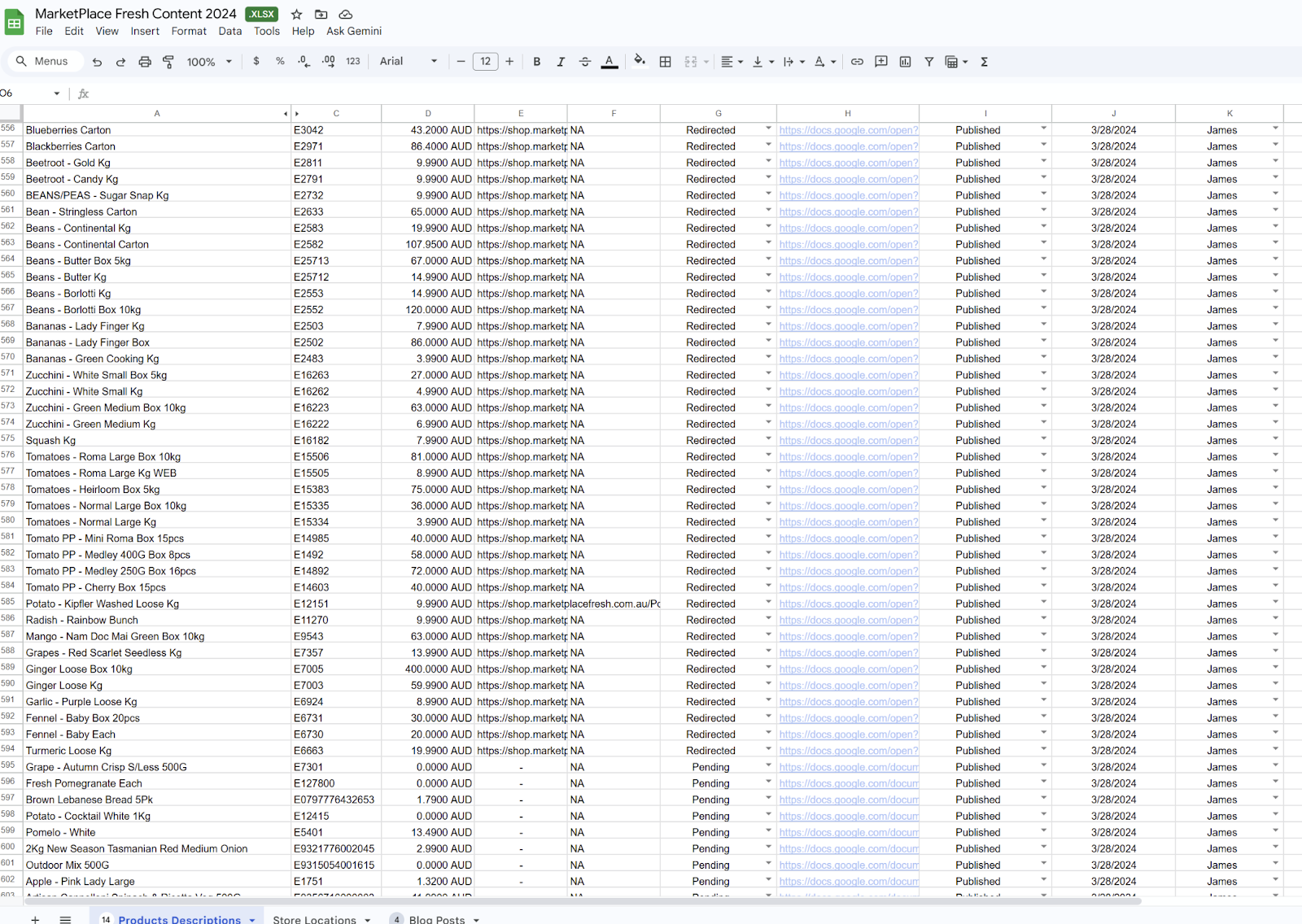Image resolution: width=1302 pixels, height=924 pixels.
Task: Open the Tools menu
Action: (267, 31)
